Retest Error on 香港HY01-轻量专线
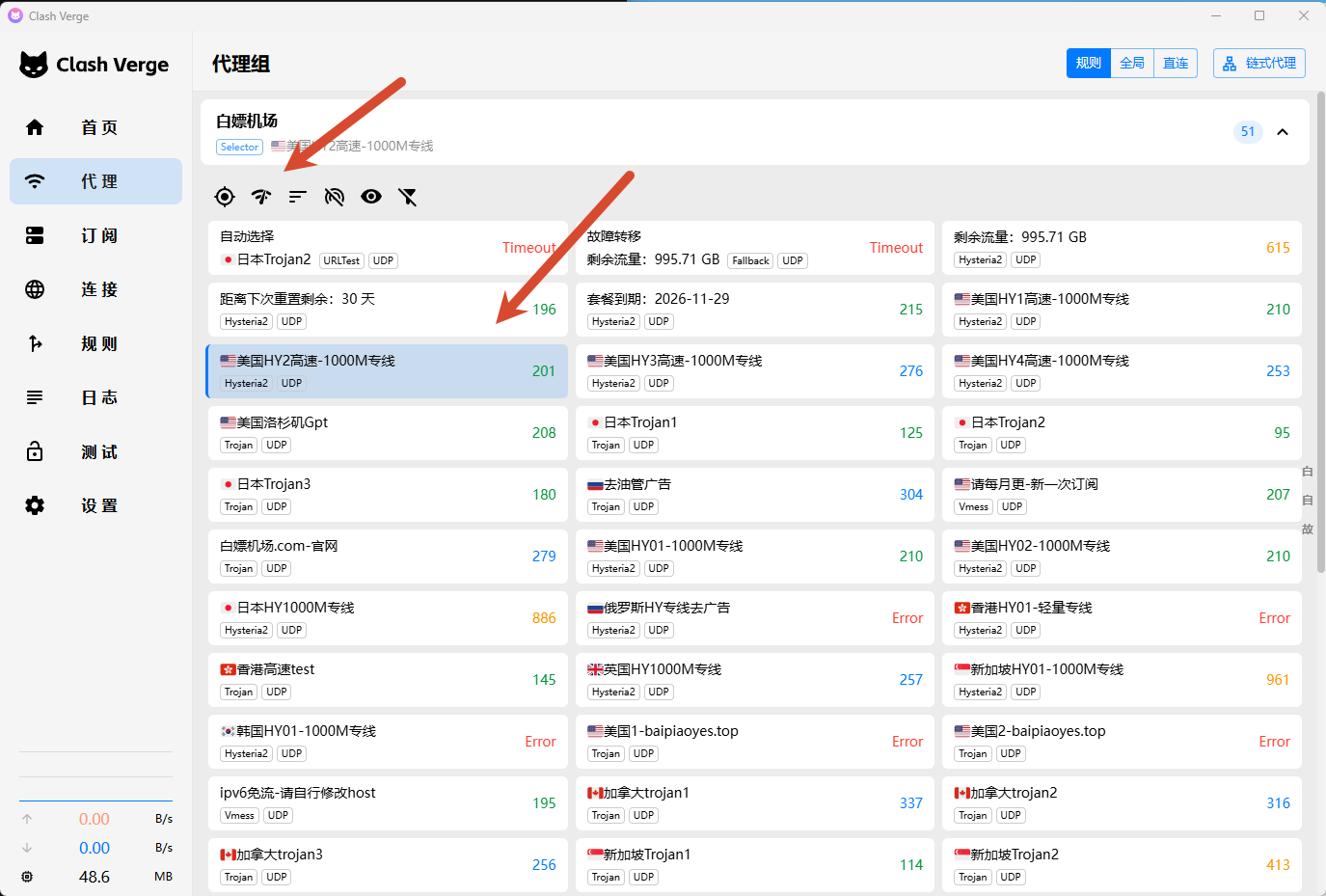 [1274, 618]
